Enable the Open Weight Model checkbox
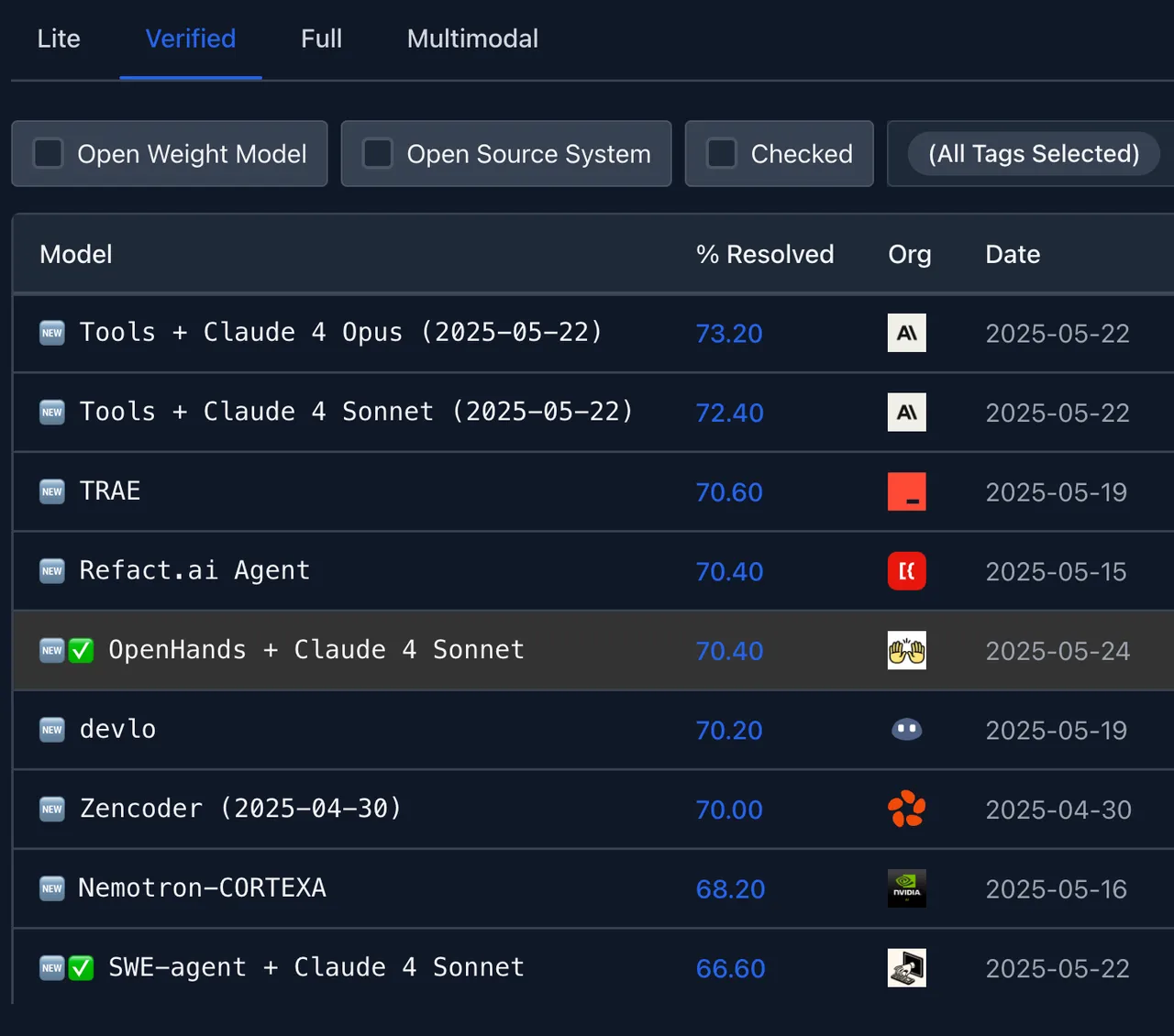 48,153
